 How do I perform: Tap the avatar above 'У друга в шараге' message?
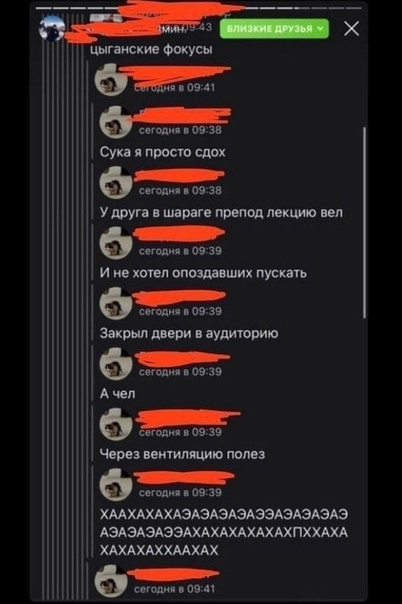pyautogui.click(x=116, y=182)
